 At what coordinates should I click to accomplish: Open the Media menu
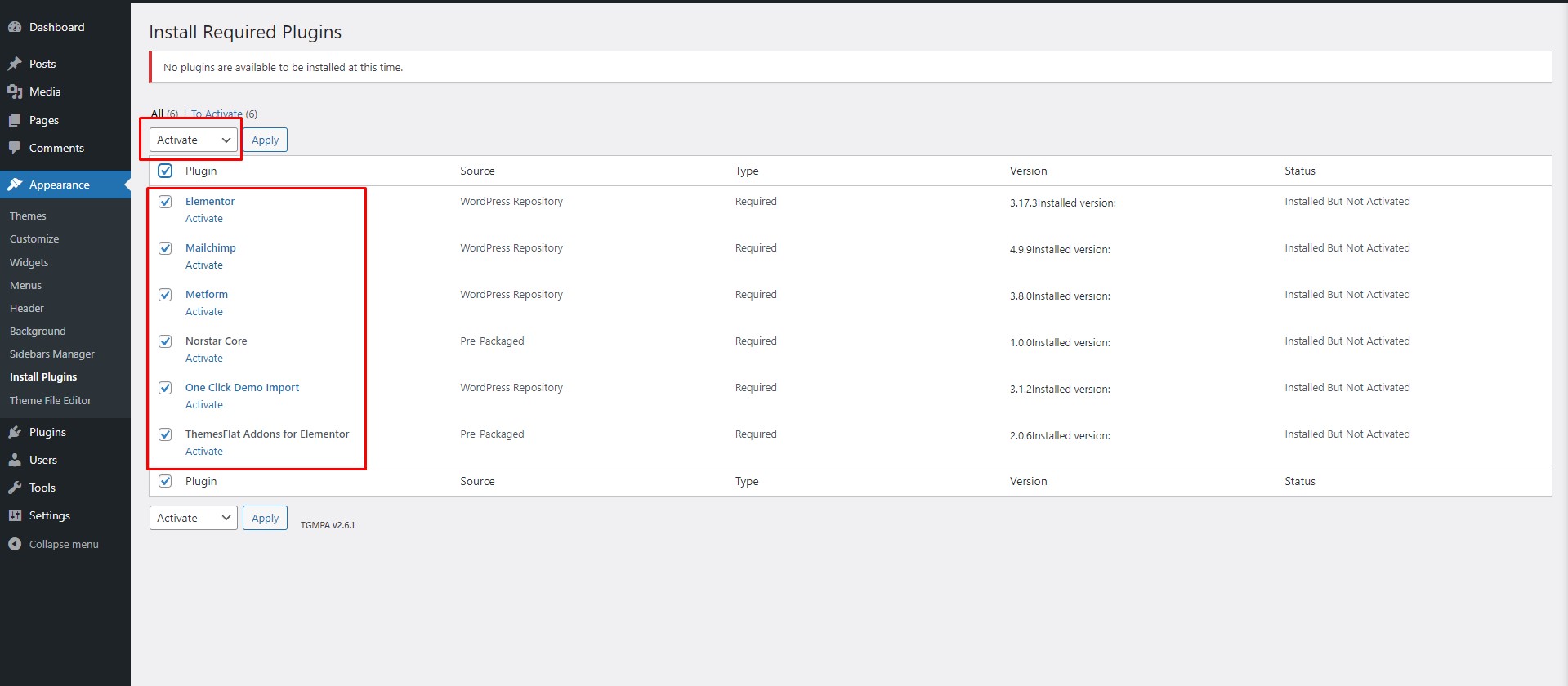tap(65, 91)
